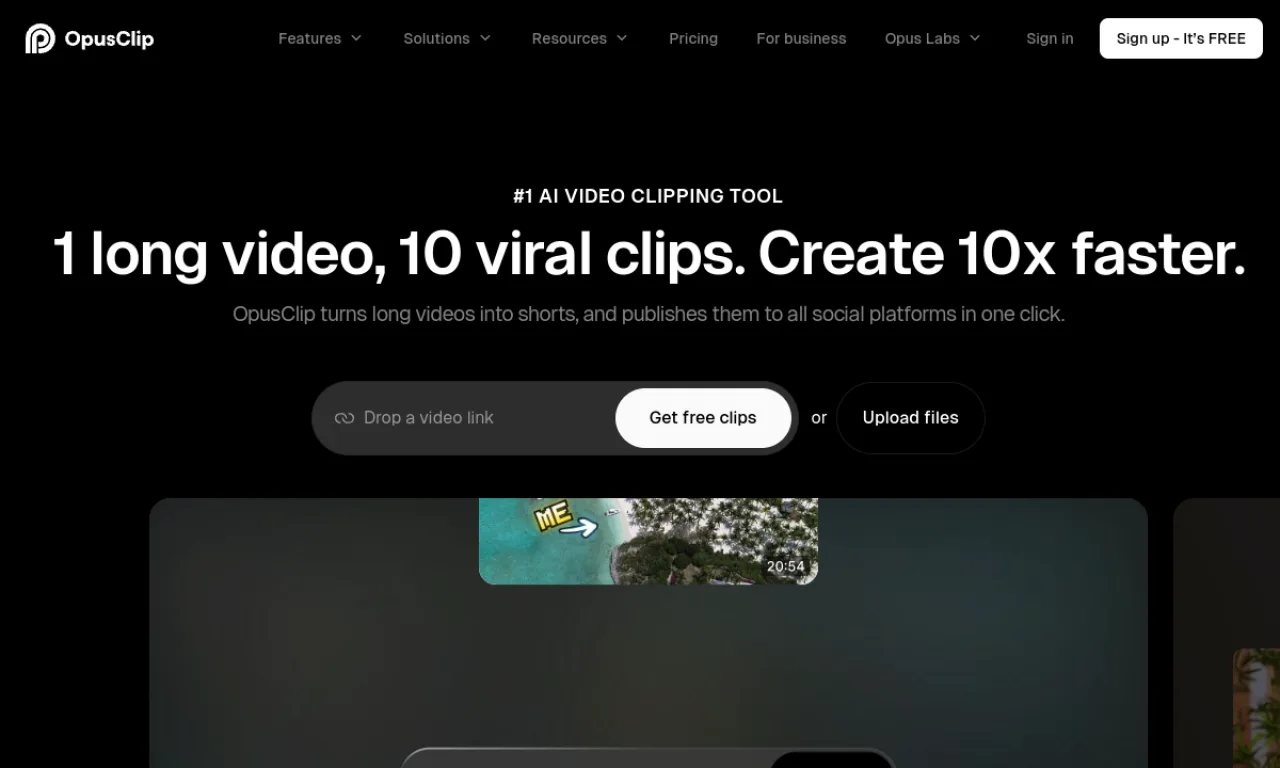Click the Upload files button
The width and height of the screenshot is (1280, 768).
910,418
